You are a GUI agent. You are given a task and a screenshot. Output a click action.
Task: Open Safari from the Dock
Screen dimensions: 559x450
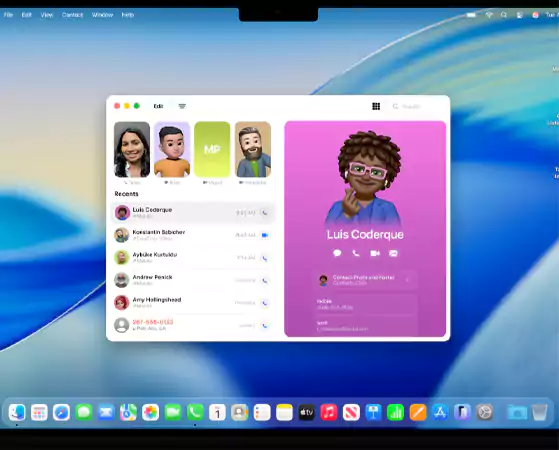61,413
